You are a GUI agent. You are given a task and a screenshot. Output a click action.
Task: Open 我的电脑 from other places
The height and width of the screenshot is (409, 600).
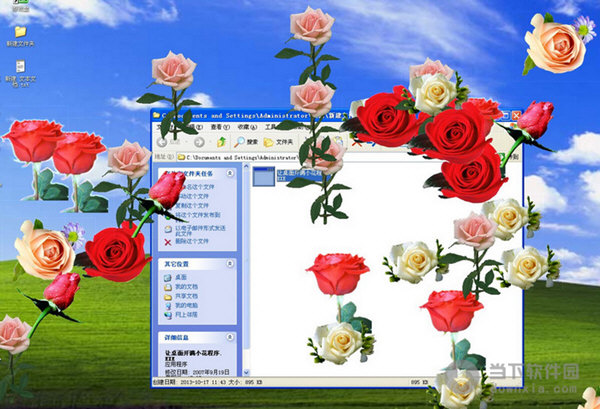181,305
